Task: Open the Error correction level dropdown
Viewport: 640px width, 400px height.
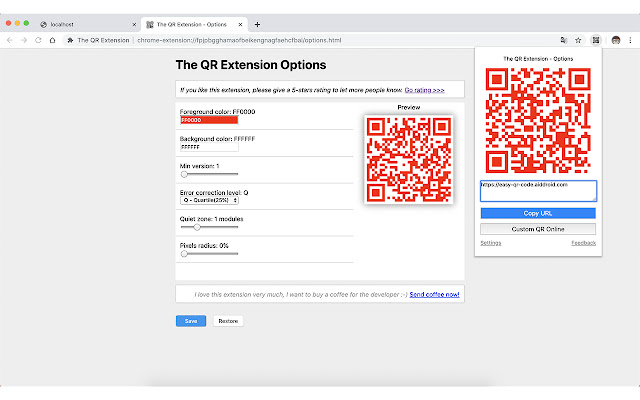Action: [x=209, y=200]
